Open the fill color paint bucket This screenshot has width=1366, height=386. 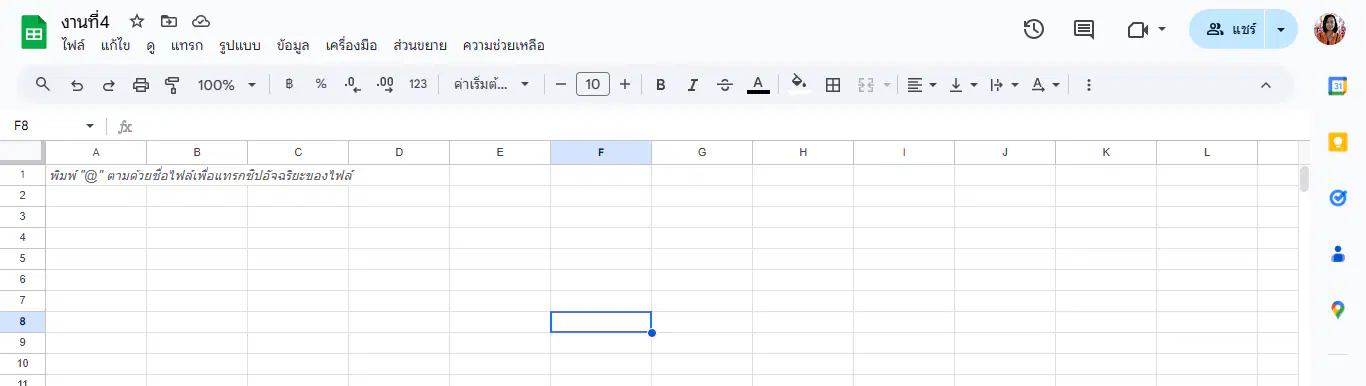798,85
